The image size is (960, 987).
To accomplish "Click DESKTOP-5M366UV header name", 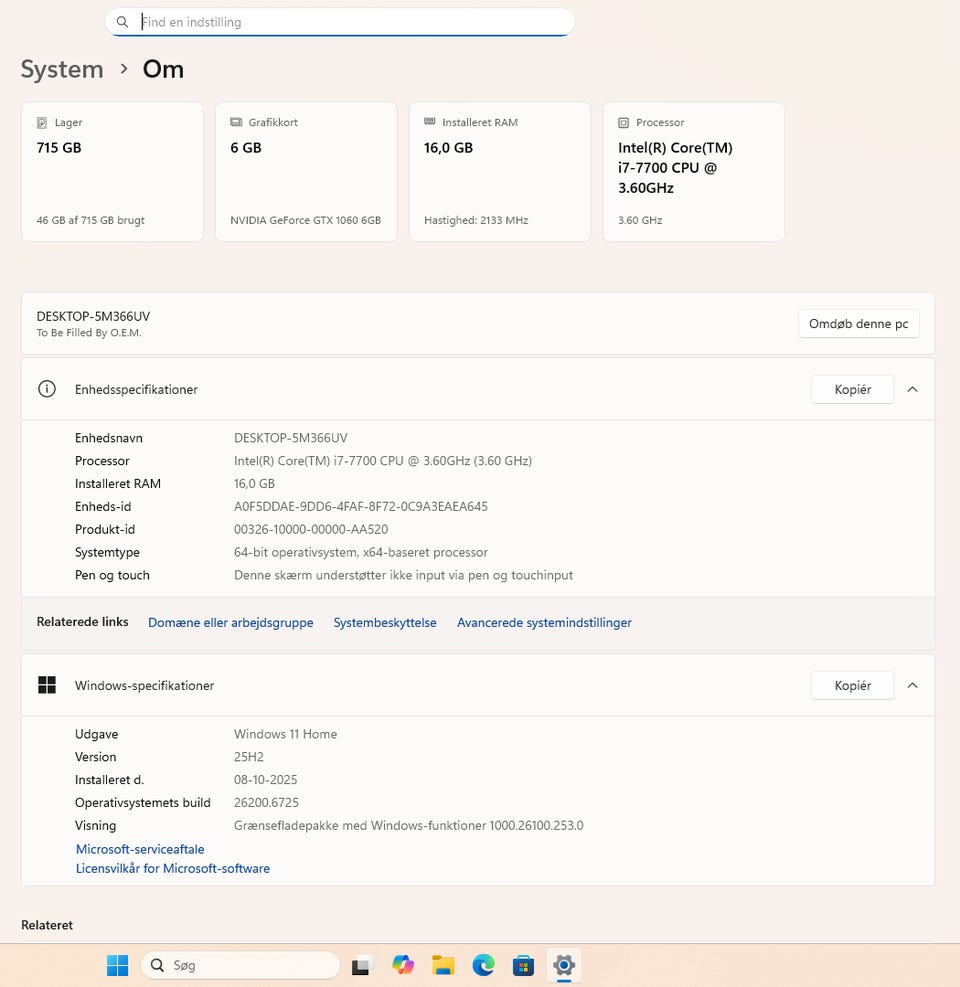I will pyautogui.click(x=93, y=316).
